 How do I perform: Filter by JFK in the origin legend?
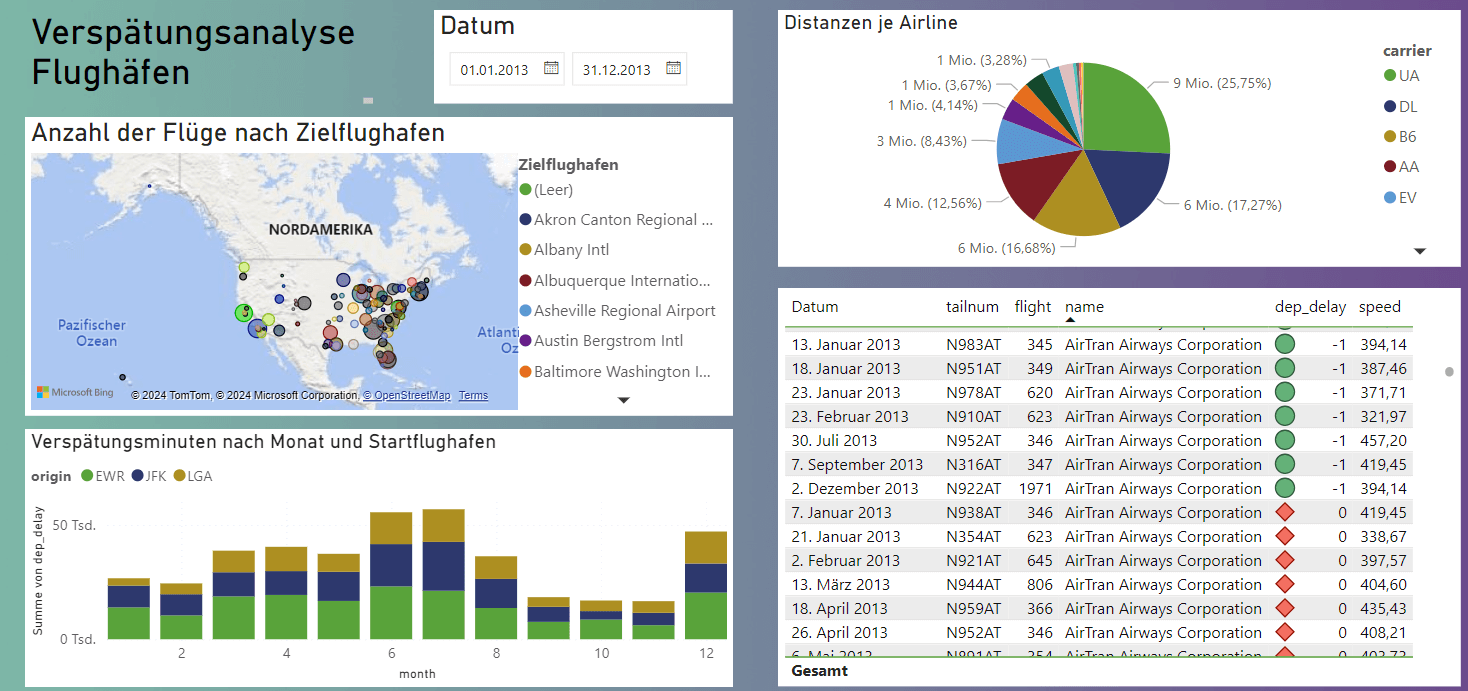coord(150,476)
